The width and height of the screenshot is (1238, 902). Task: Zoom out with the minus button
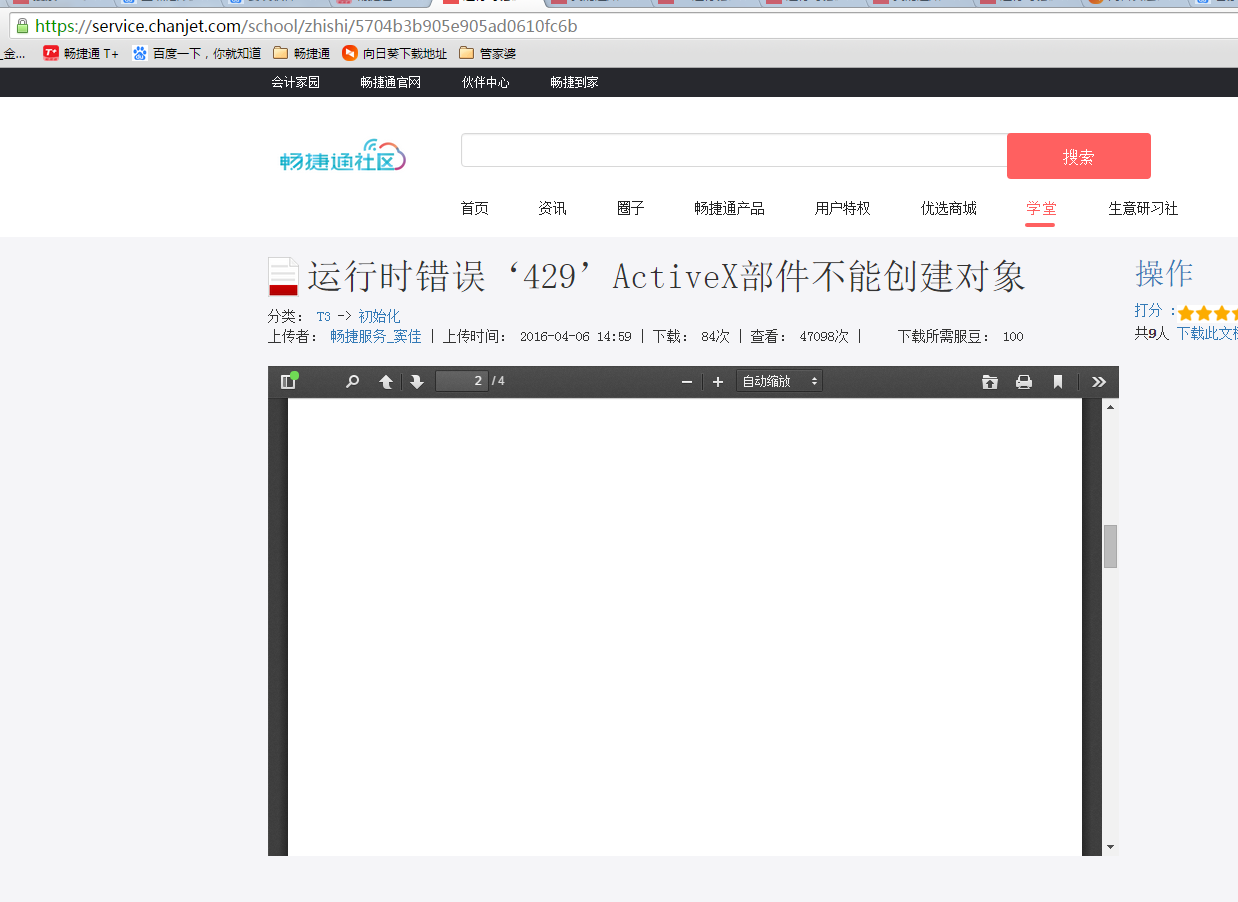coord(687,382)
